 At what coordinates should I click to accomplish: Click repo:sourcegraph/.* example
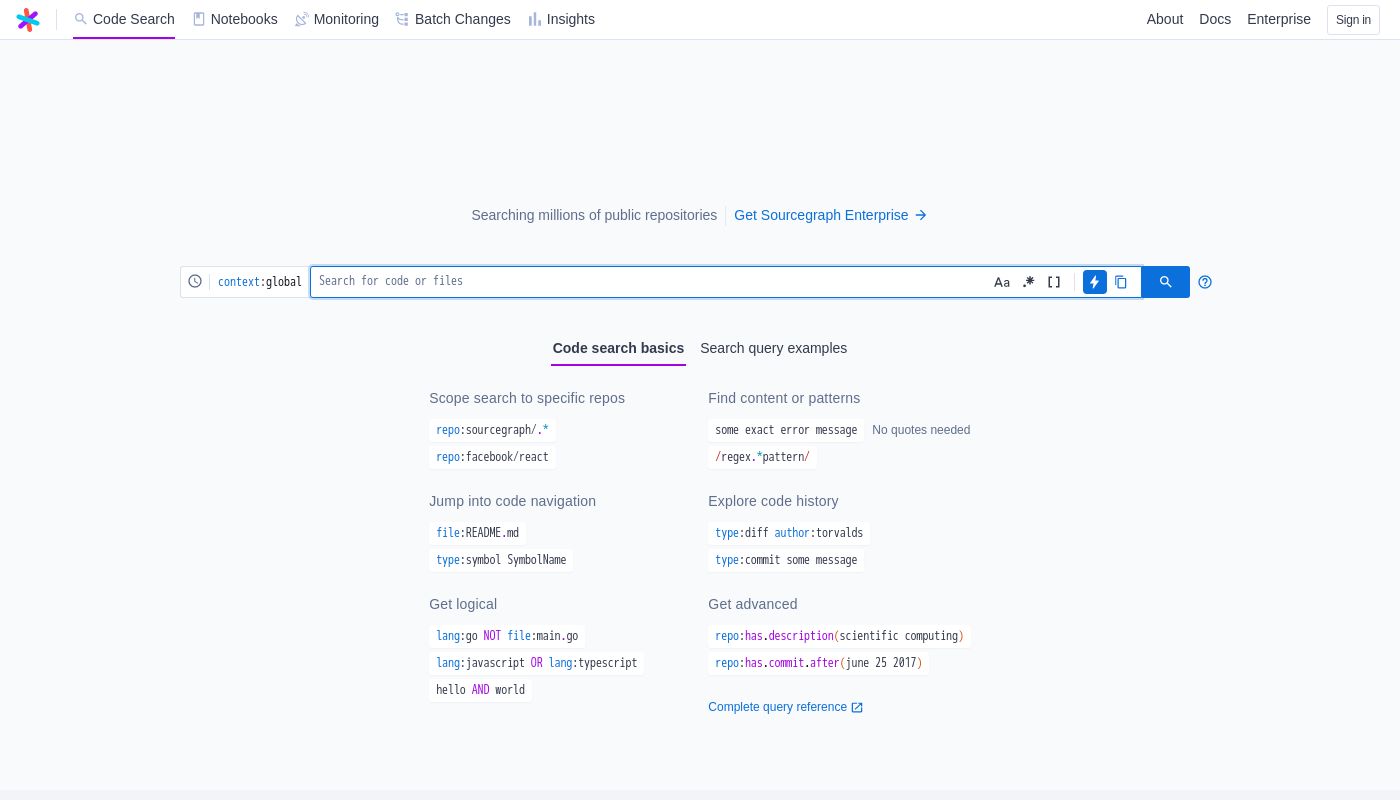pyautogui.click(x=492, y=430)
